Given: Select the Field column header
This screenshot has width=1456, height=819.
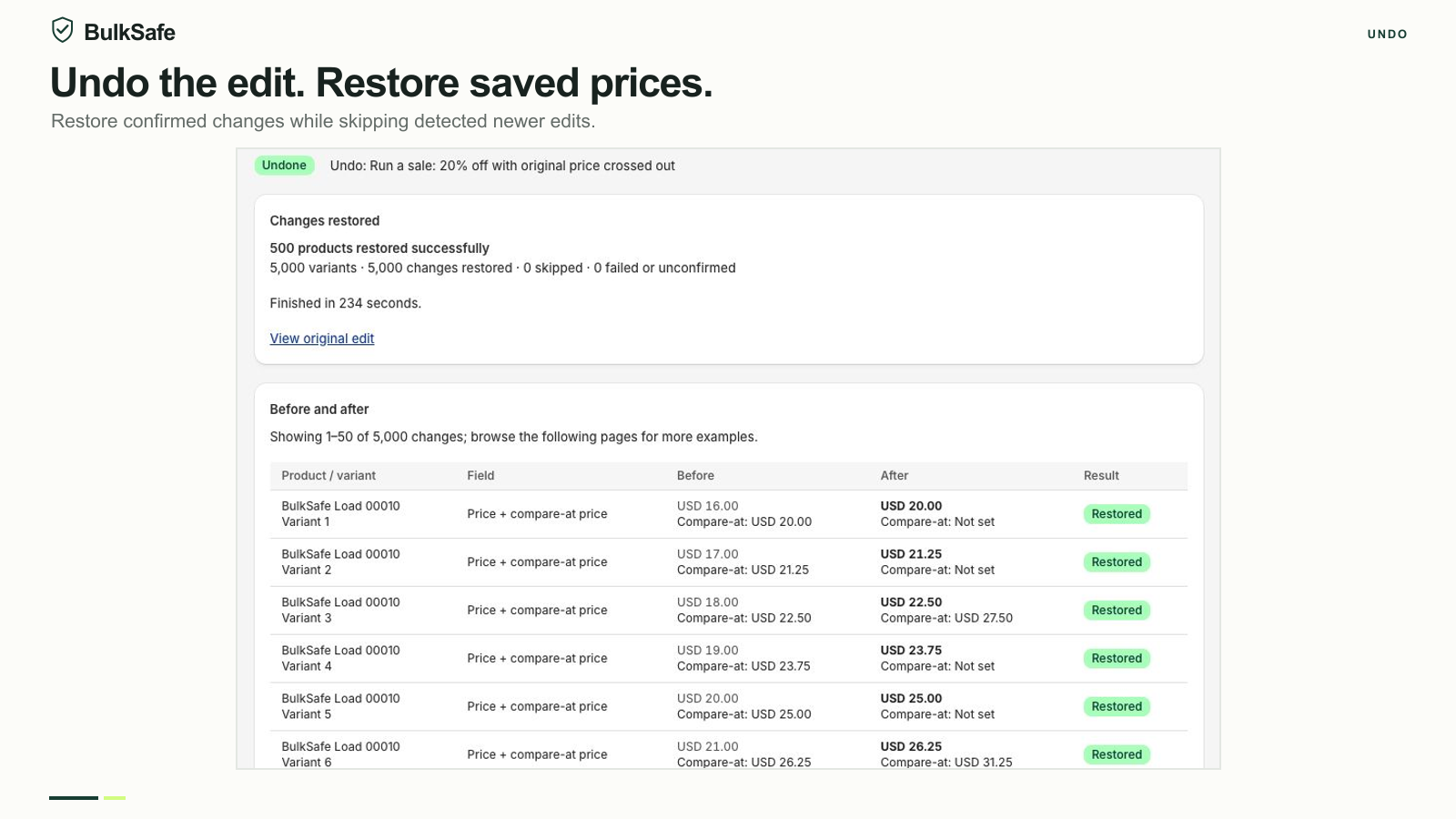Looking at the screenshot, I should point(480,476).
